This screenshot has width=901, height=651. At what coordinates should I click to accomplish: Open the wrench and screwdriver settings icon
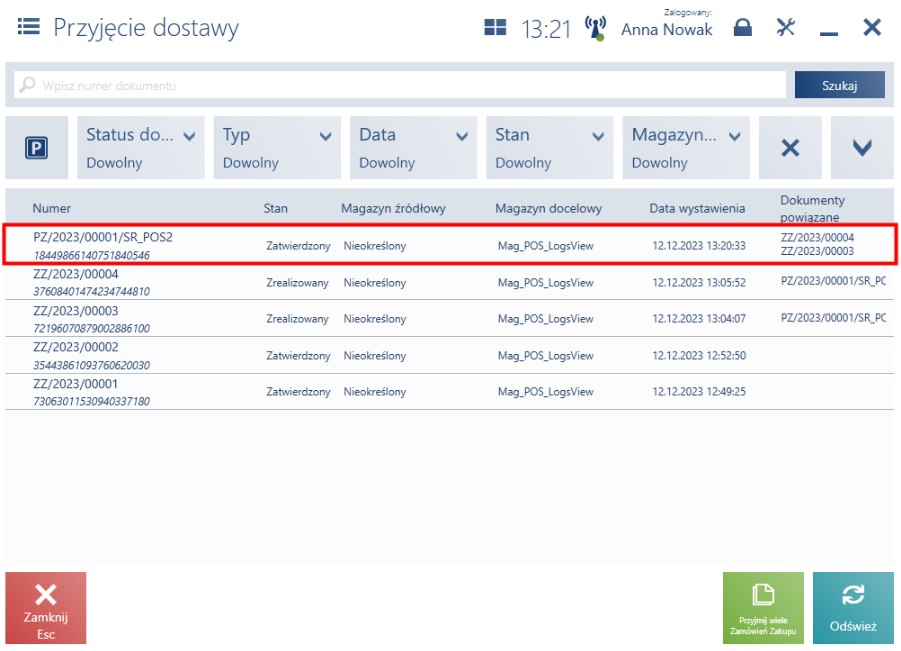click(x=786, y=27)
